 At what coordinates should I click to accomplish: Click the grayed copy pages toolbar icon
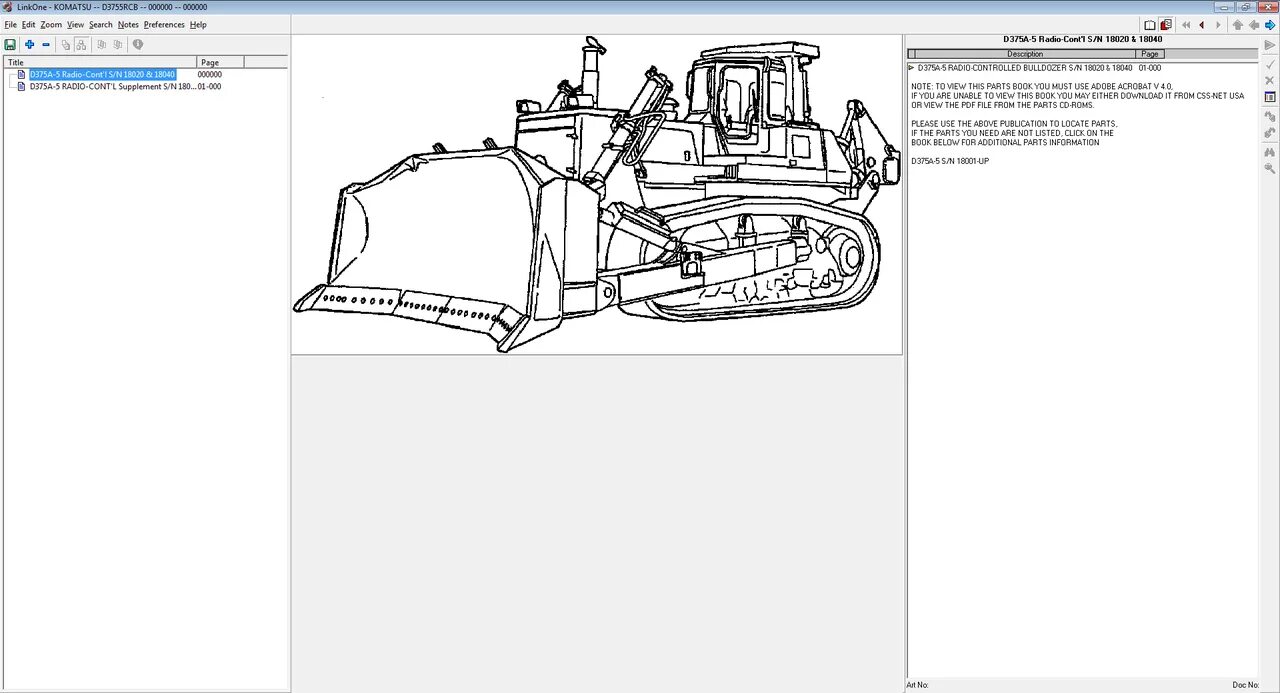66,44
